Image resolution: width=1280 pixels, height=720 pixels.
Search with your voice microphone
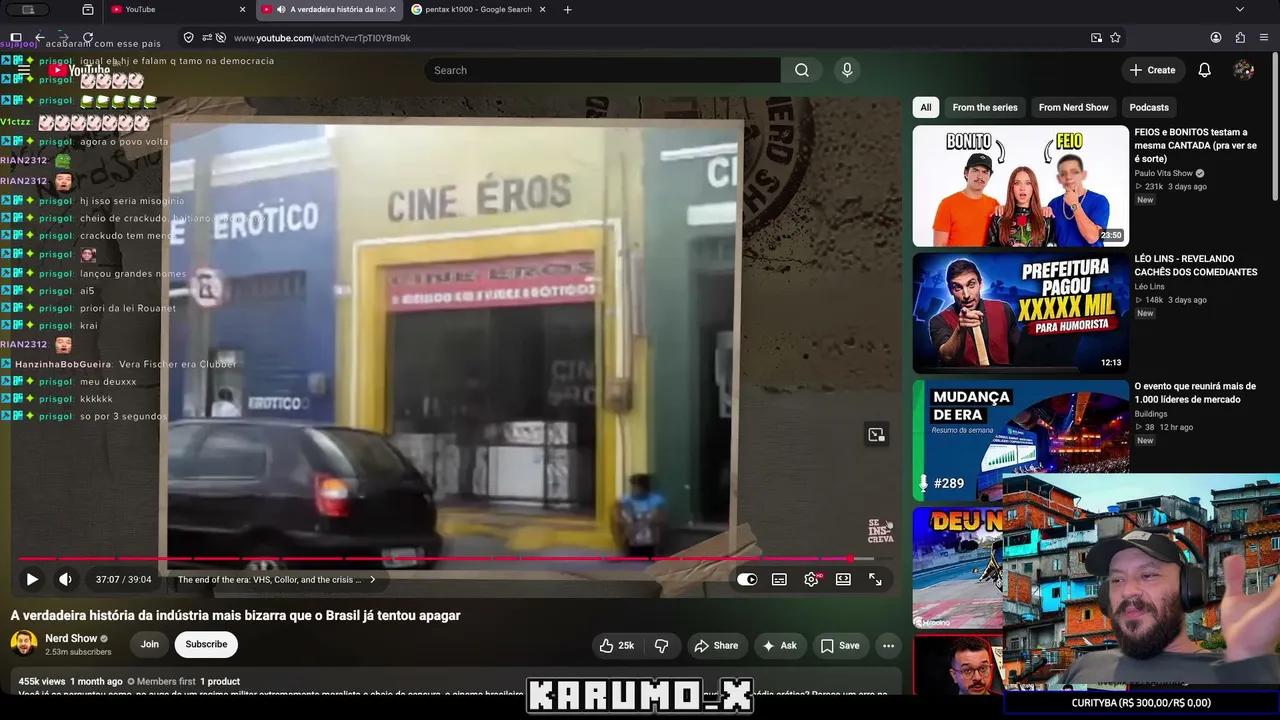[847, 70]
